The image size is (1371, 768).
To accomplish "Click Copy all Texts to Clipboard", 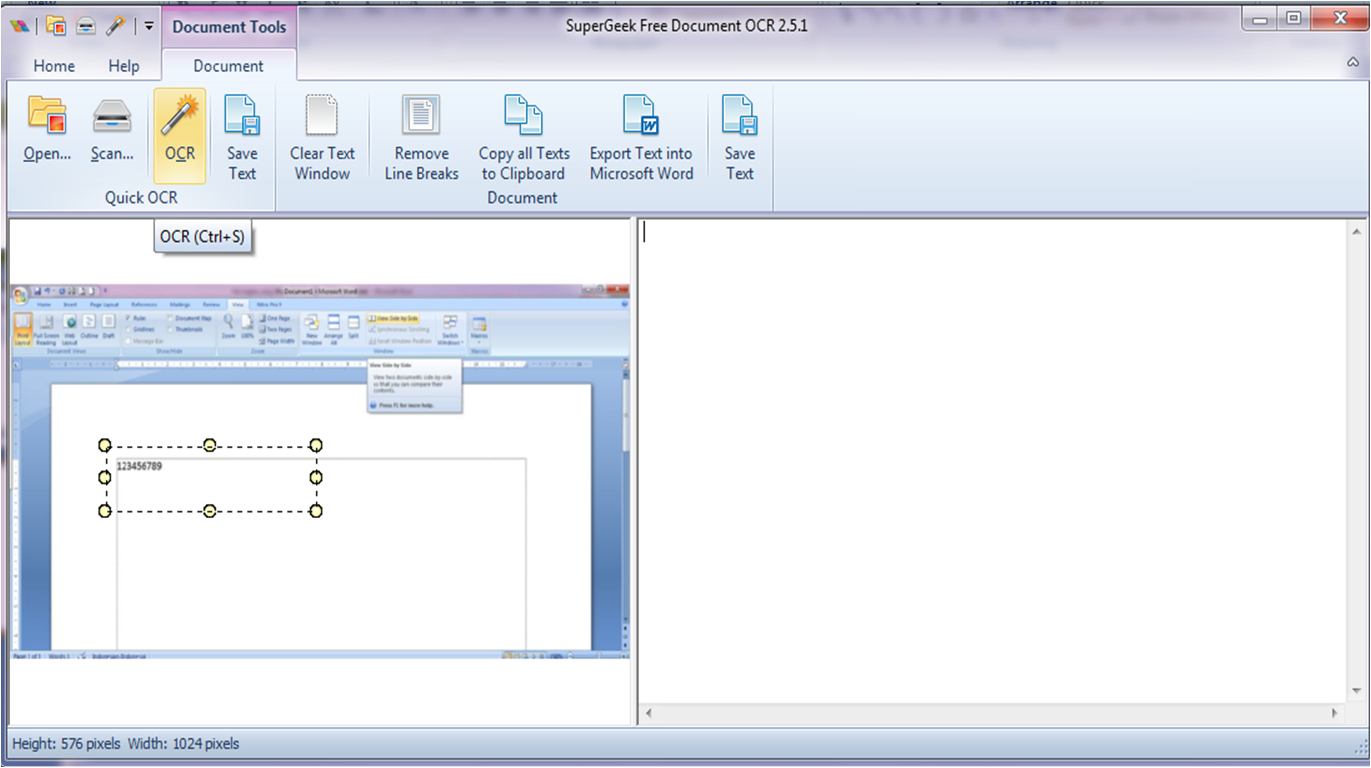I will coord(524,138).
